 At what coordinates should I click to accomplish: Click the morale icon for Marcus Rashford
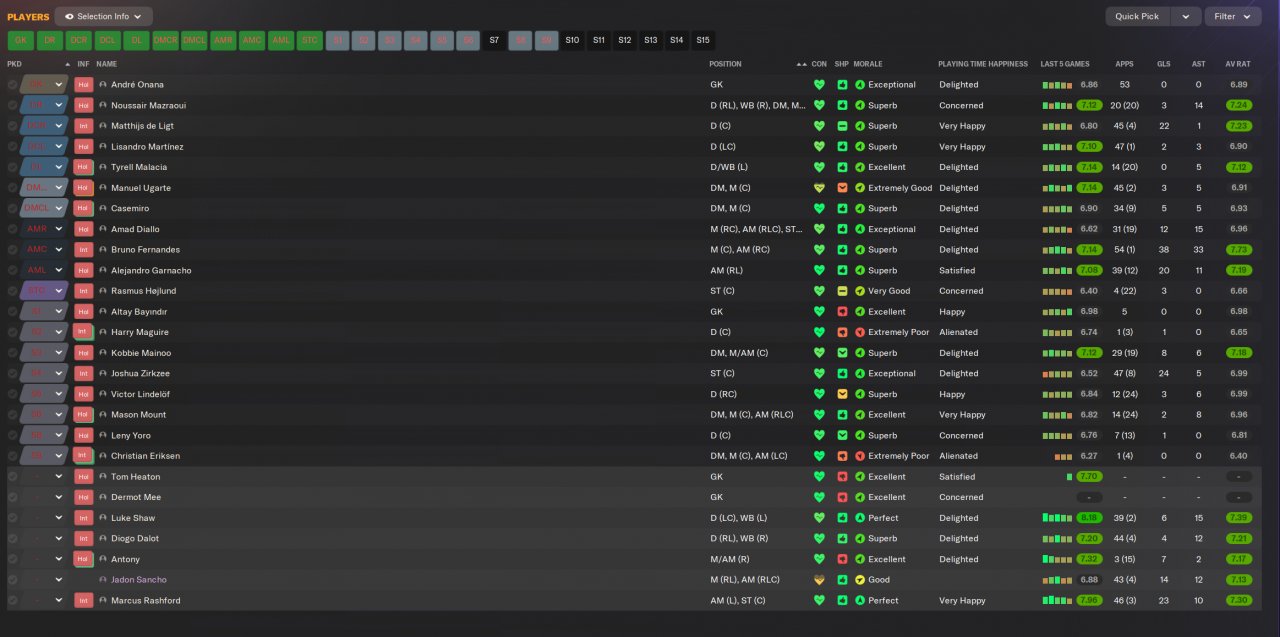tap(860, 601)
